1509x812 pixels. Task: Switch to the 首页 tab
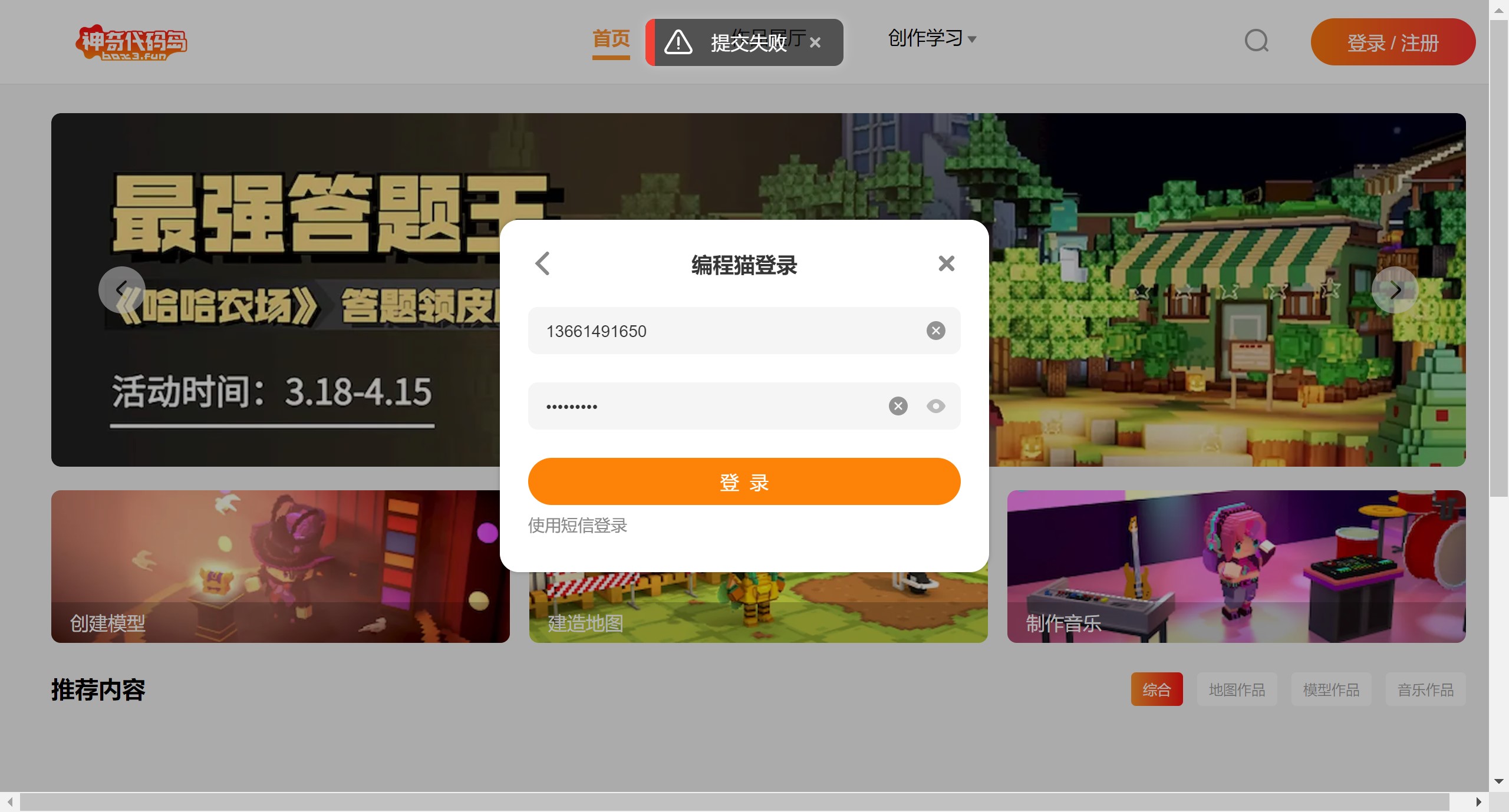(611, 39)
